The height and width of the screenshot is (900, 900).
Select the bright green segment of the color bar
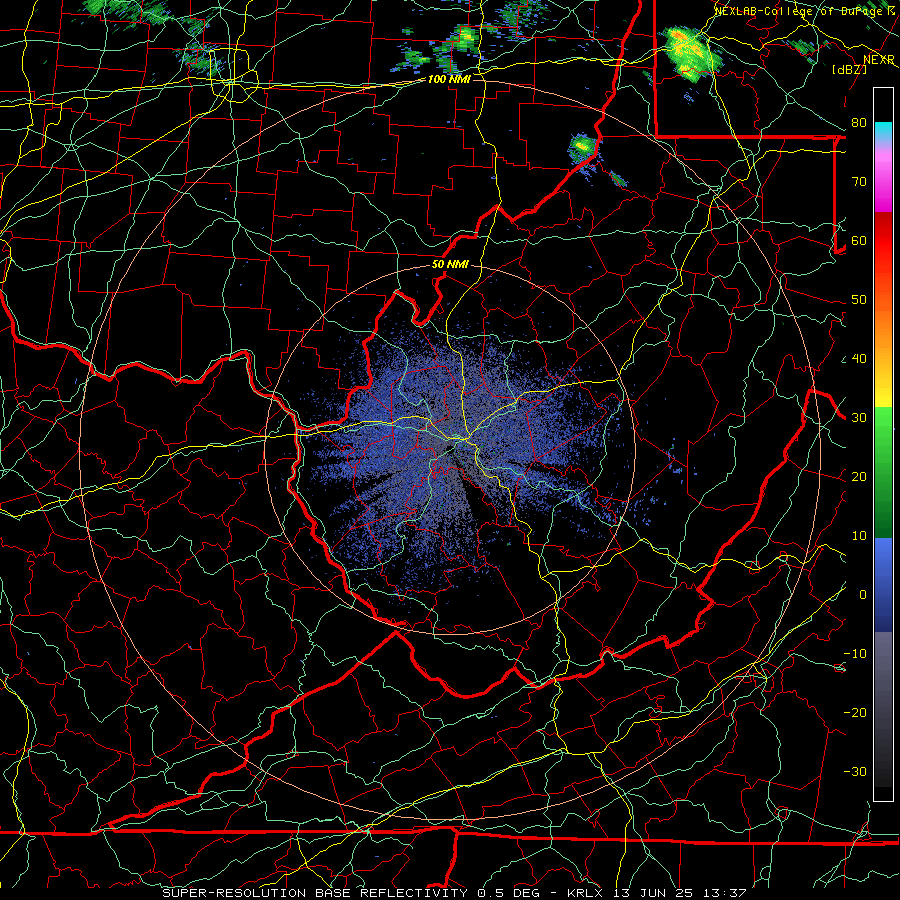(883, 430)
